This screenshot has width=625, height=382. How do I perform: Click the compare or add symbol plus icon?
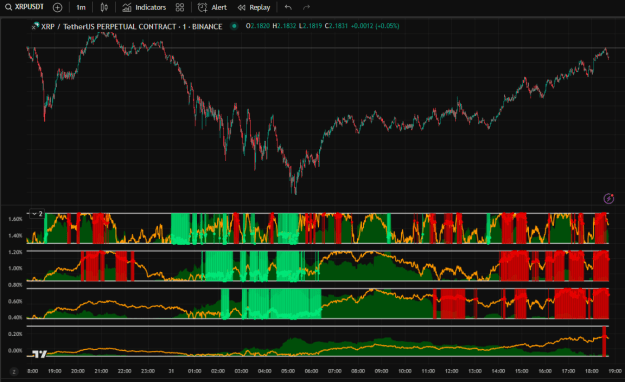coord(57,7)
